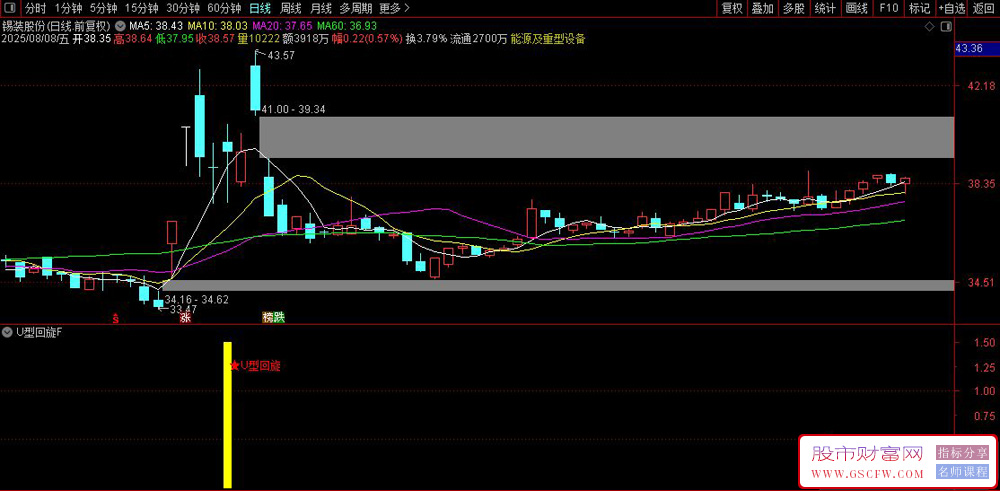This screenshot has height=491, width=1000.
Task: Click the diamond marker icon above the chart
Action: 931,27
